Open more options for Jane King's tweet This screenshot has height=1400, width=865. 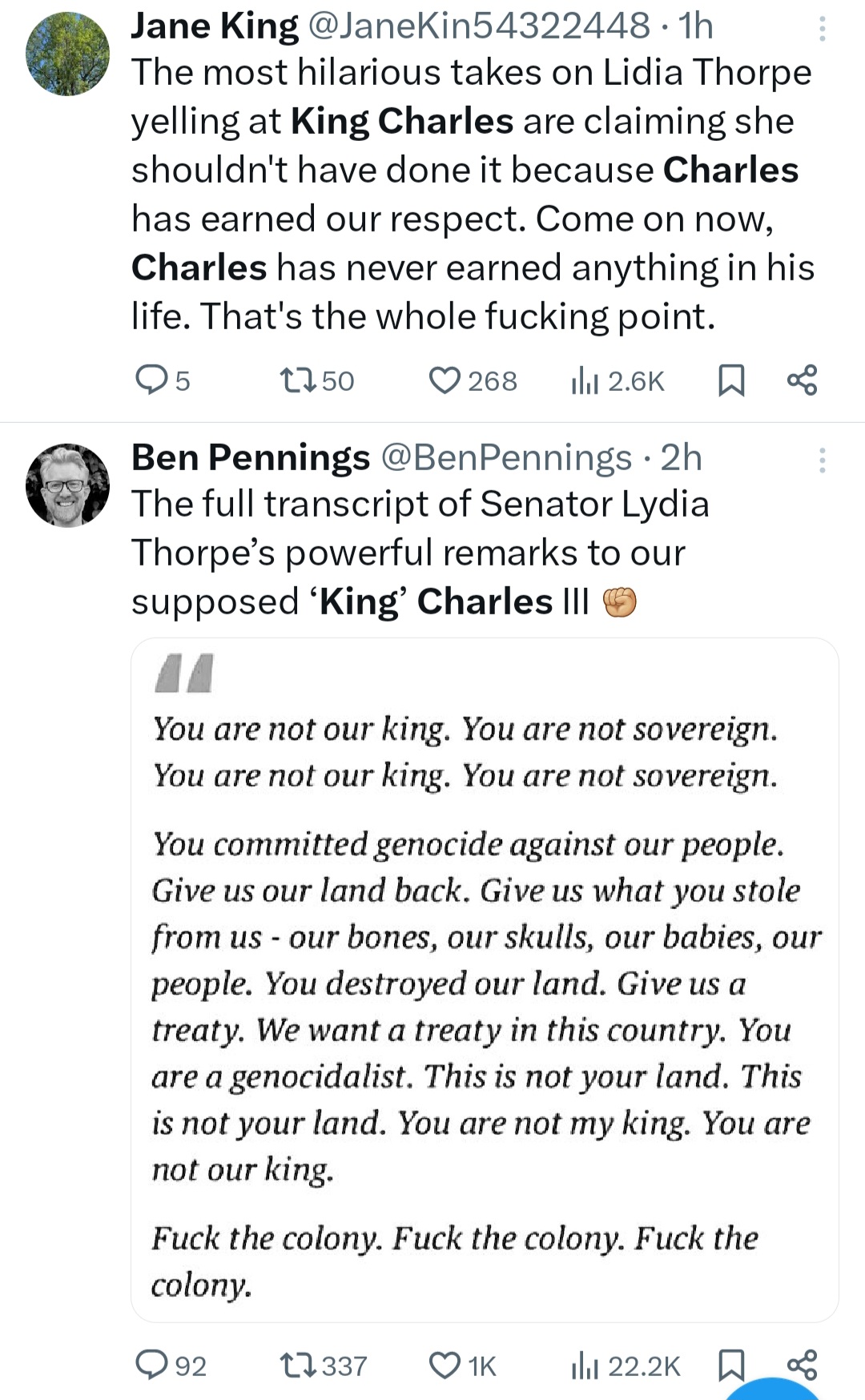[x=822, y=29]
